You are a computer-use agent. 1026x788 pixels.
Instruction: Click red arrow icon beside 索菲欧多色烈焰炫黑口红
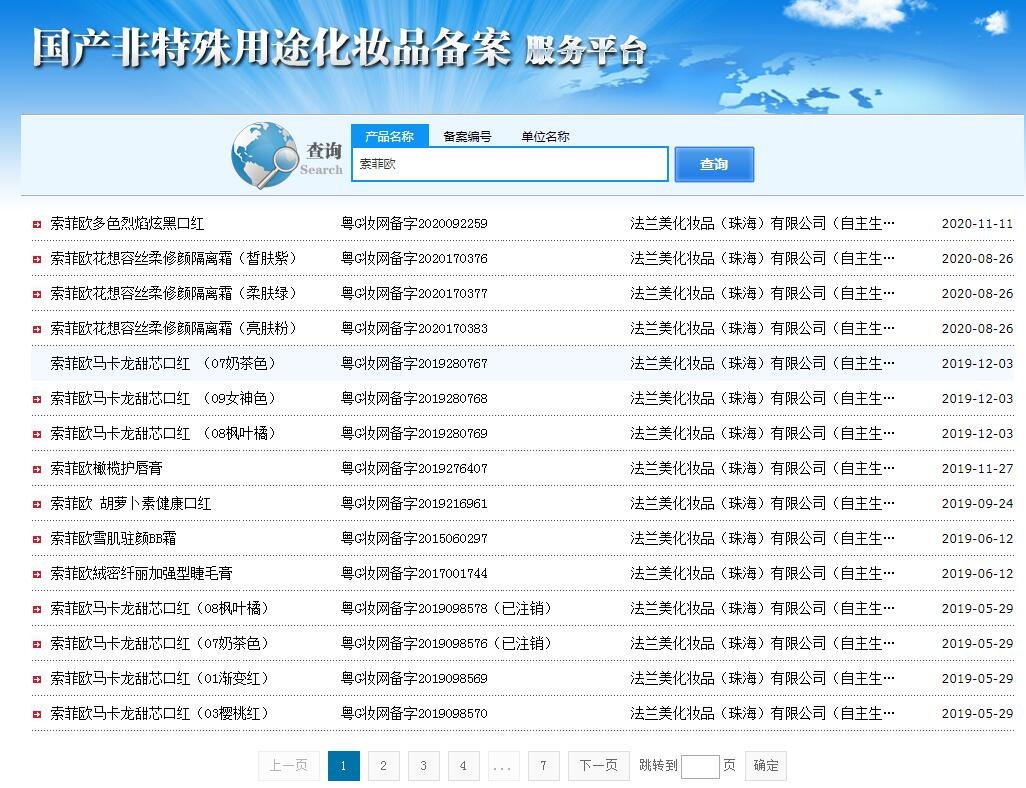click(37, 224)
